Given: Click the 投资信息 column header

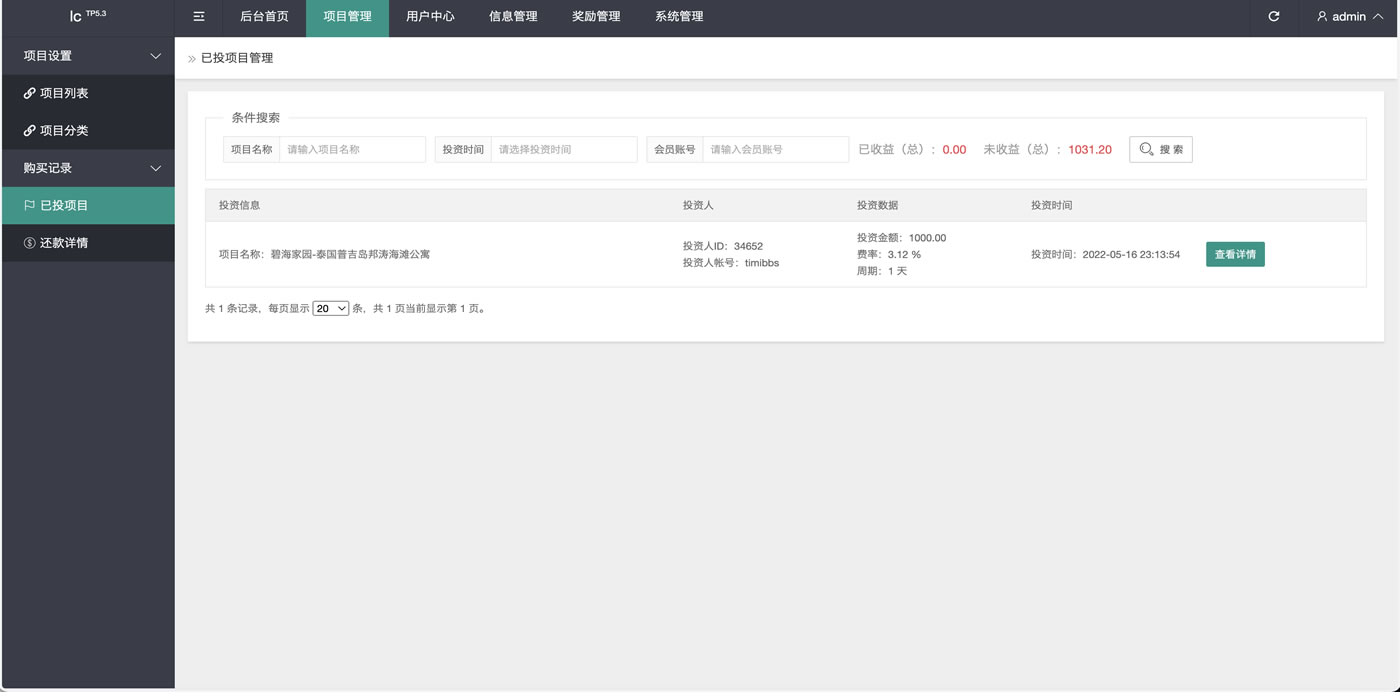Looking at the screenshot, I should (240, 205).
